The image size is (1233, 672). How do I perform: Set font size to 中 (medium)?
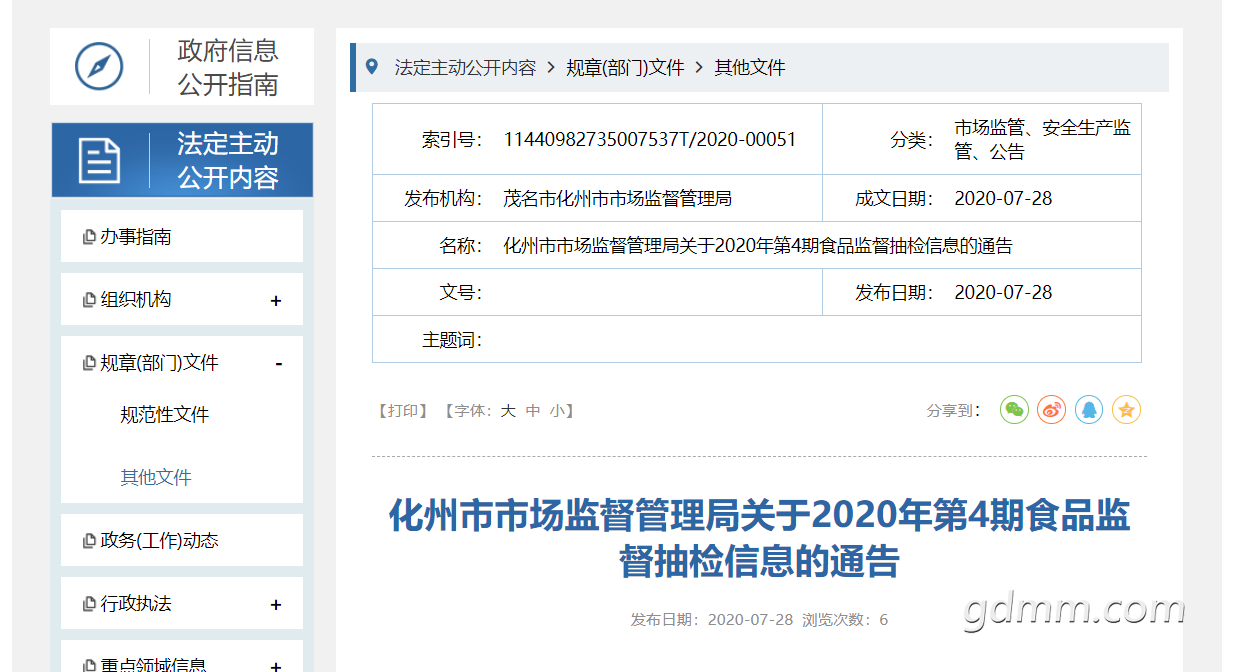pos(533,411)
